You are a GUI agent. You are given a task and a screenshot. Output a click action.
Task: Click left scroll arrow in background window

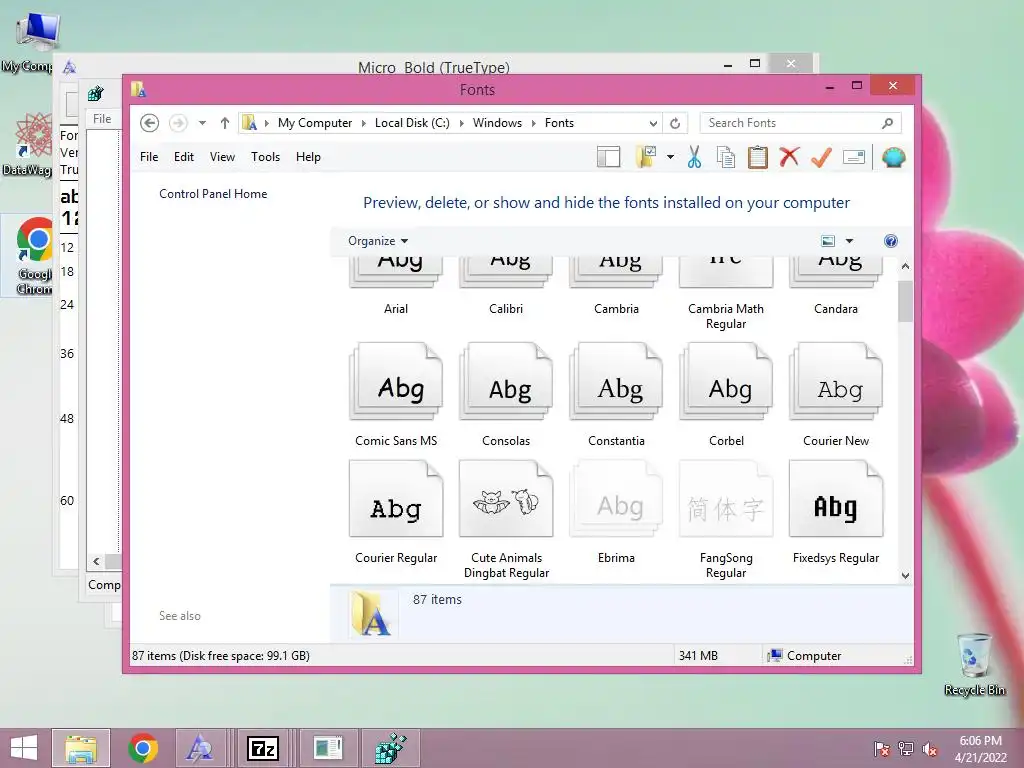(96, 562)
